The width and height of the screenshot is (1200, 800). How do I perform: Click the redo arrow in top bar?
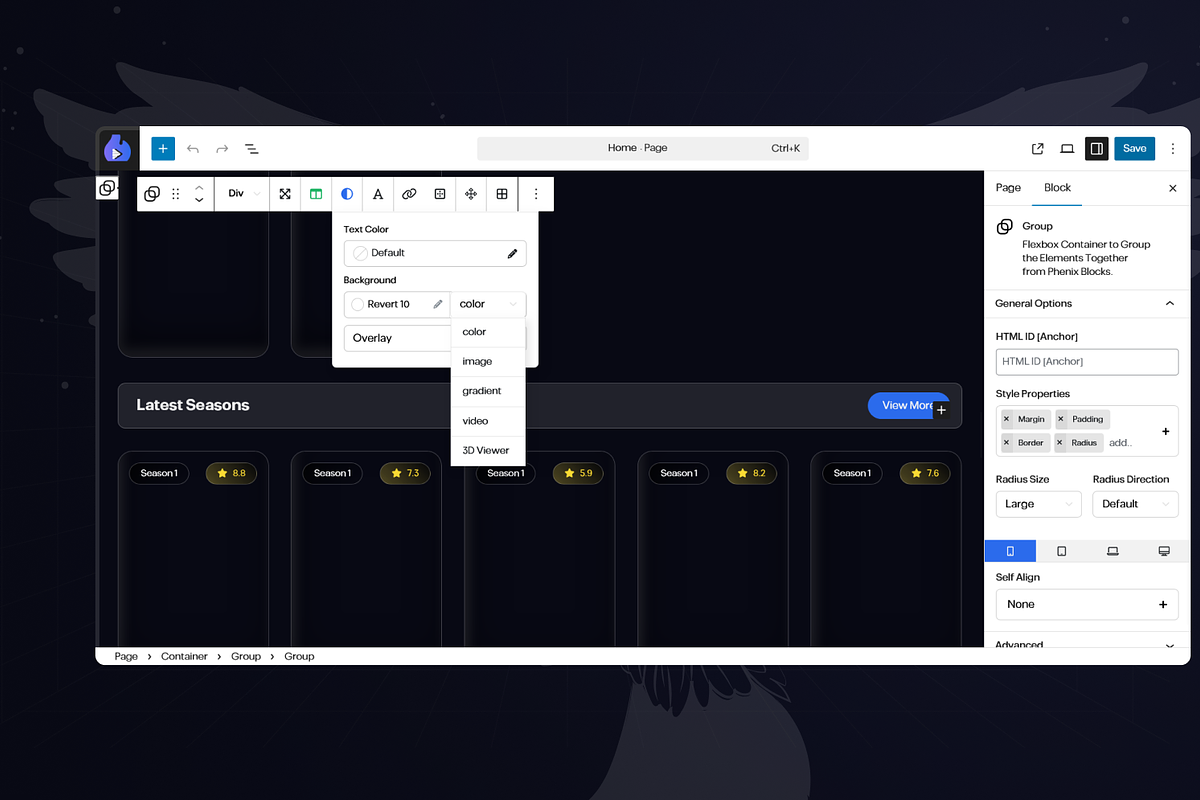click(222, 148)
